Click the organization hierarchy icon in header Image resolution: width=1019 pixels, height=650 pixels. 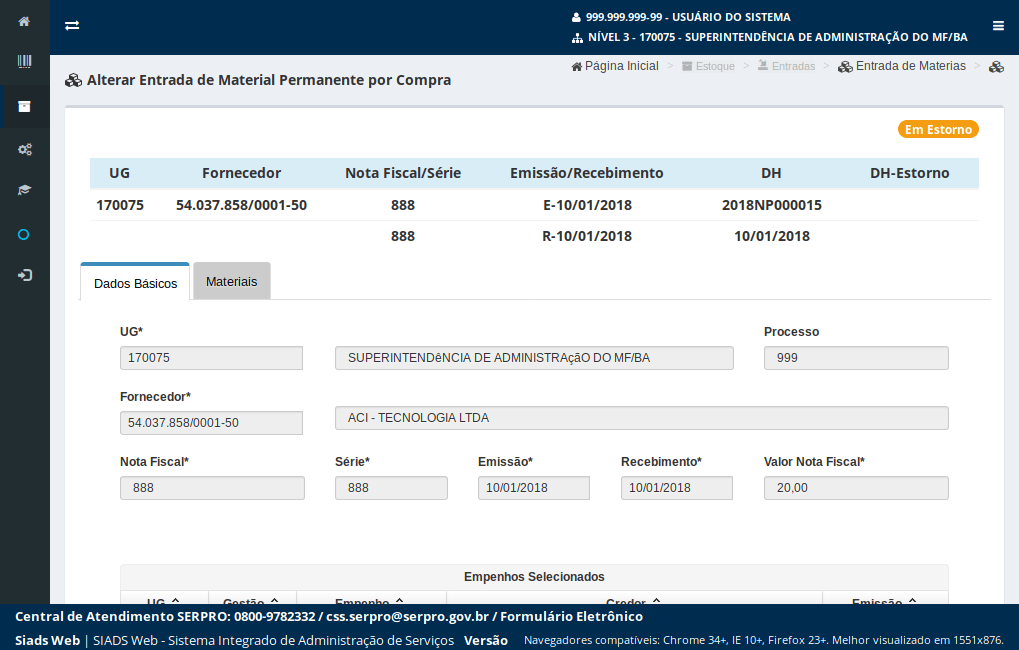pos(577,38)
